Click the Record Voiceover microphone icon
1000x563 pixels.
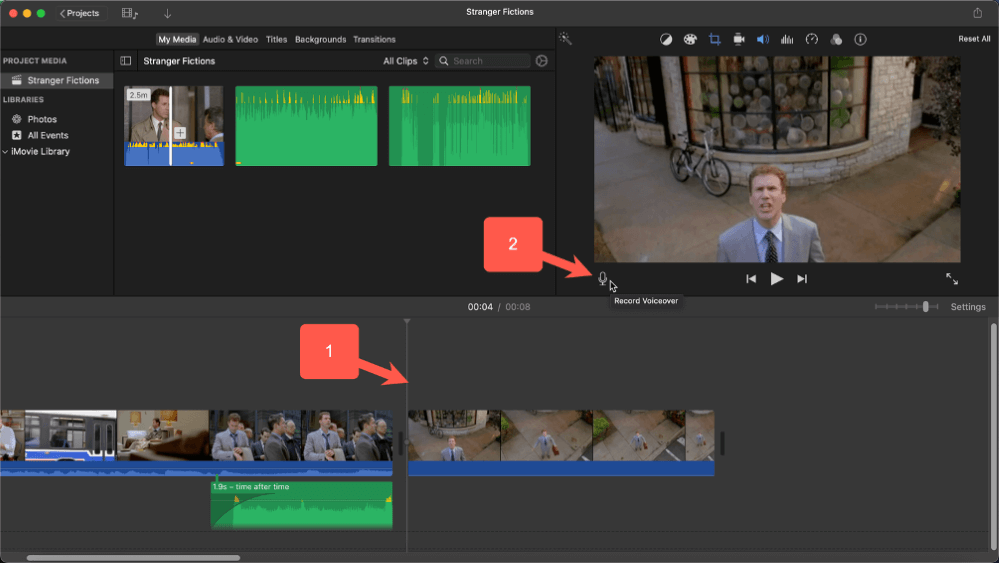602,279
